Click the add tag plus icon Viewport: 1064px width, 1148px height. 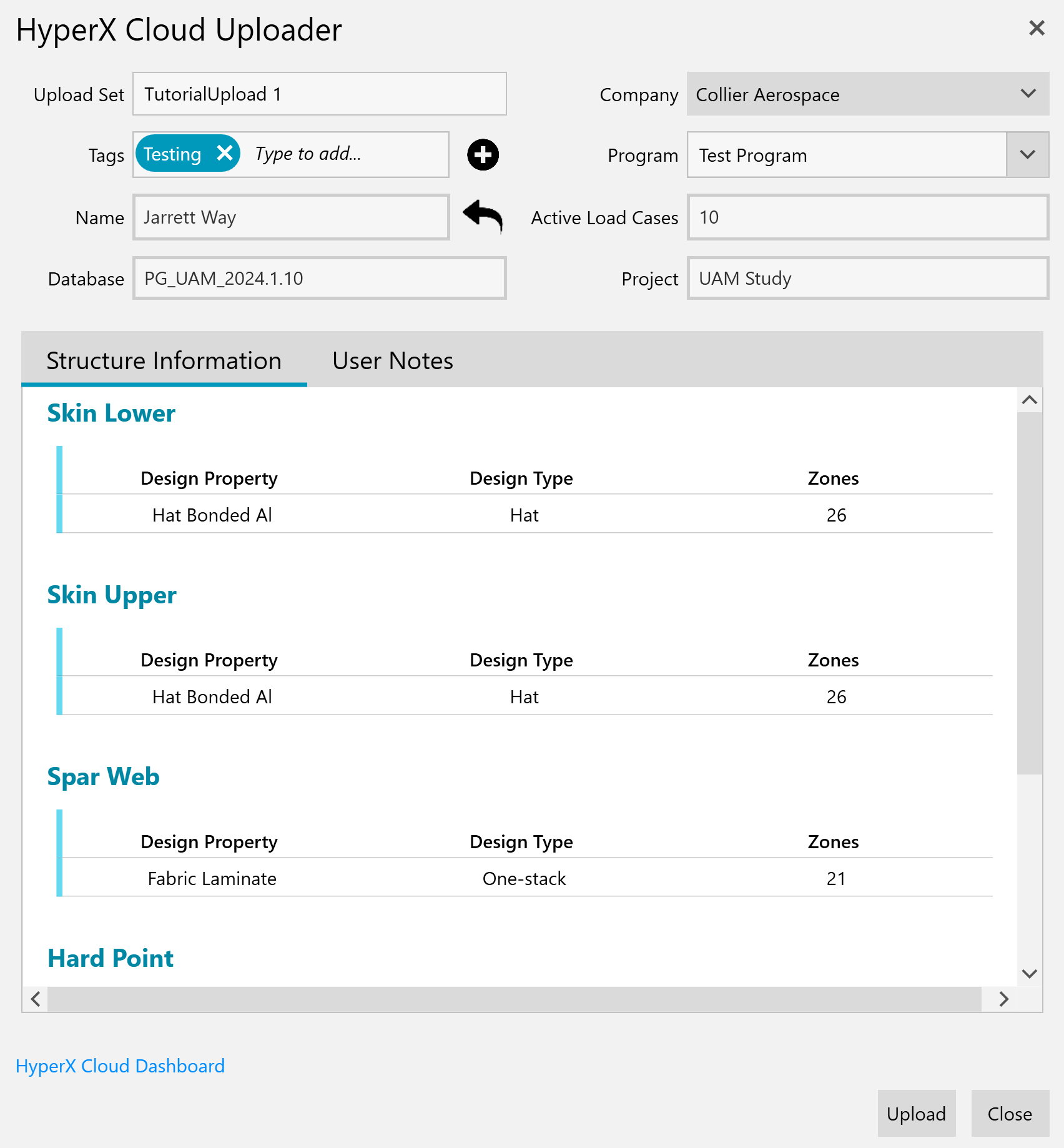coord(483,154)
